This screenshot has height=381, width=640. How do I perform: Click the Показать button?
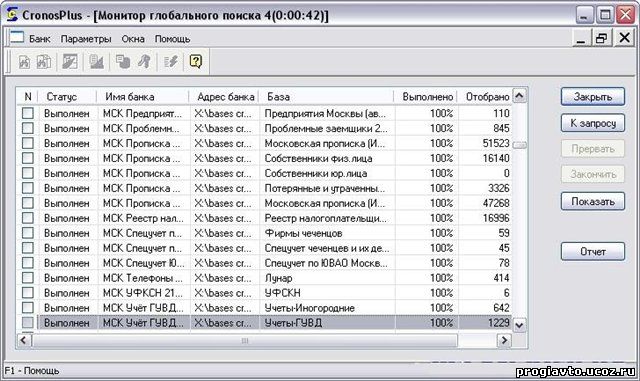[593, 201]
